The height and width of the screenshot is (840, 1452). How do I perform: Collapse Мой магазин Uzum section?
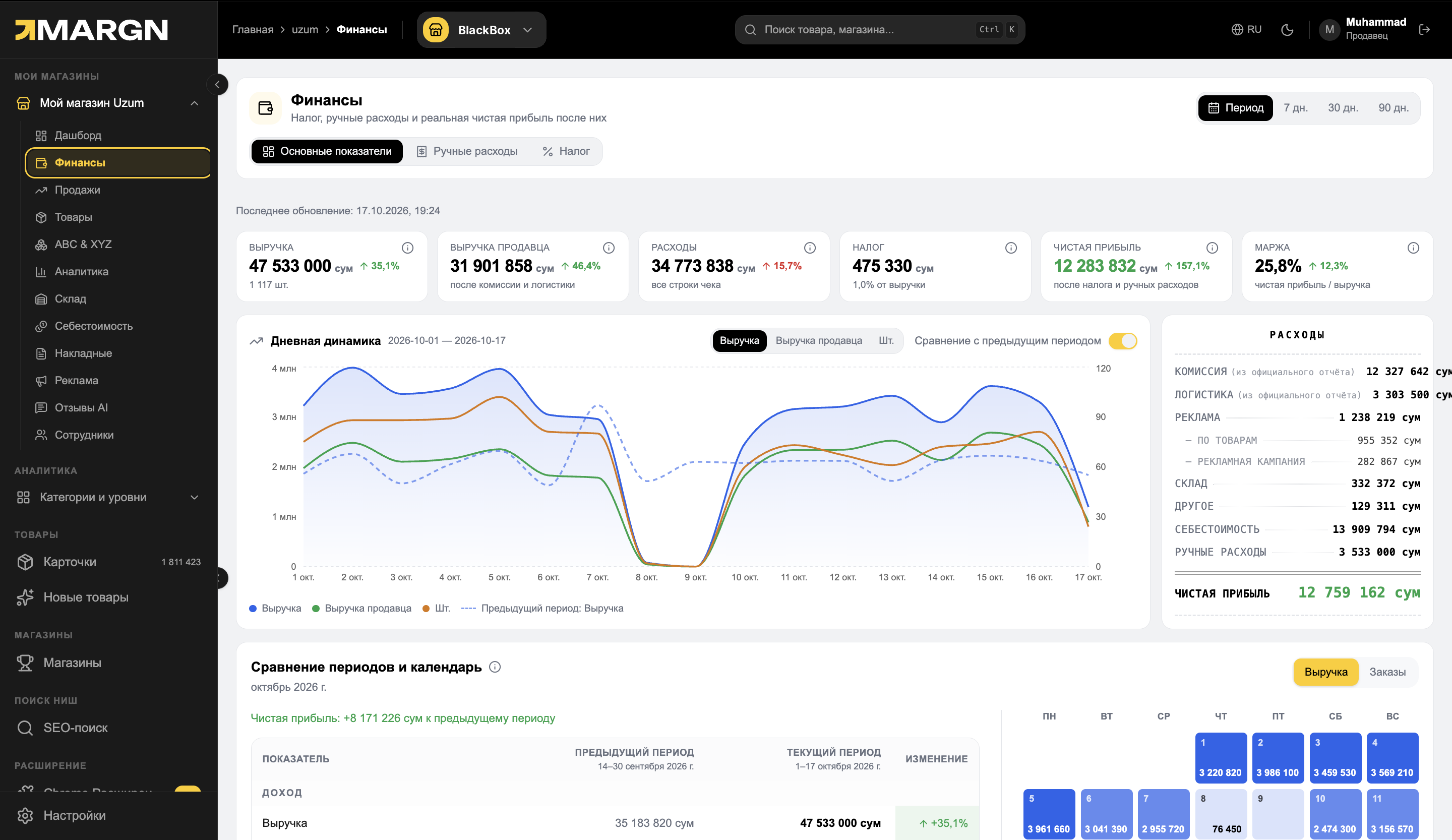click(x=194, y=103)
